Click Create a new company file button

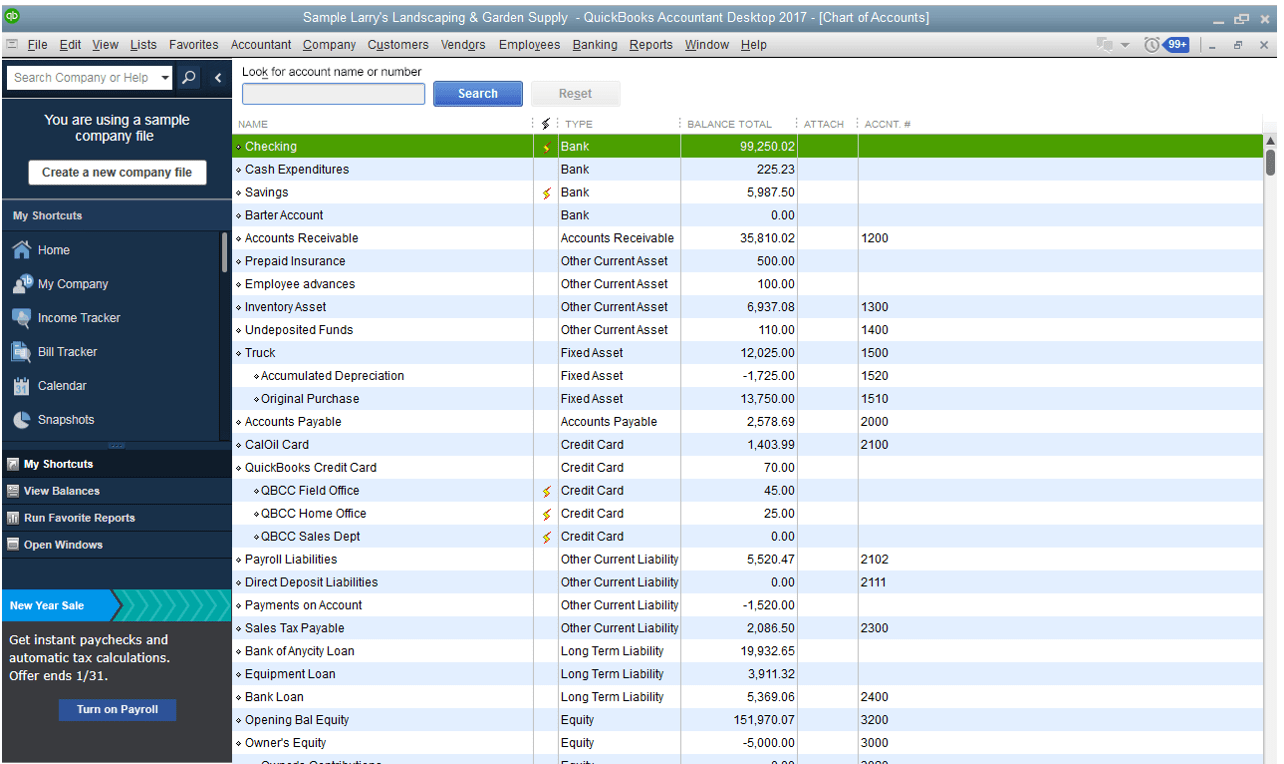pos(116,172)
